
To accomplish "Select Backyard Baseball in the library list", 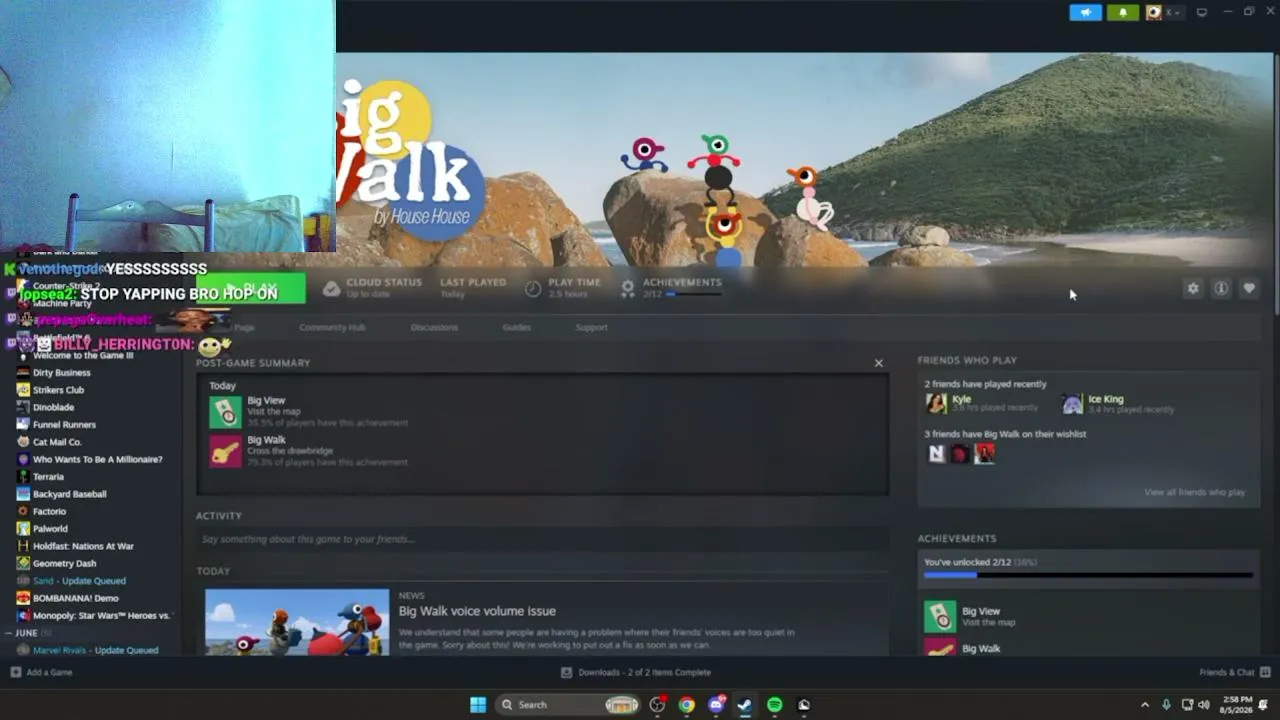I will 69,494.
